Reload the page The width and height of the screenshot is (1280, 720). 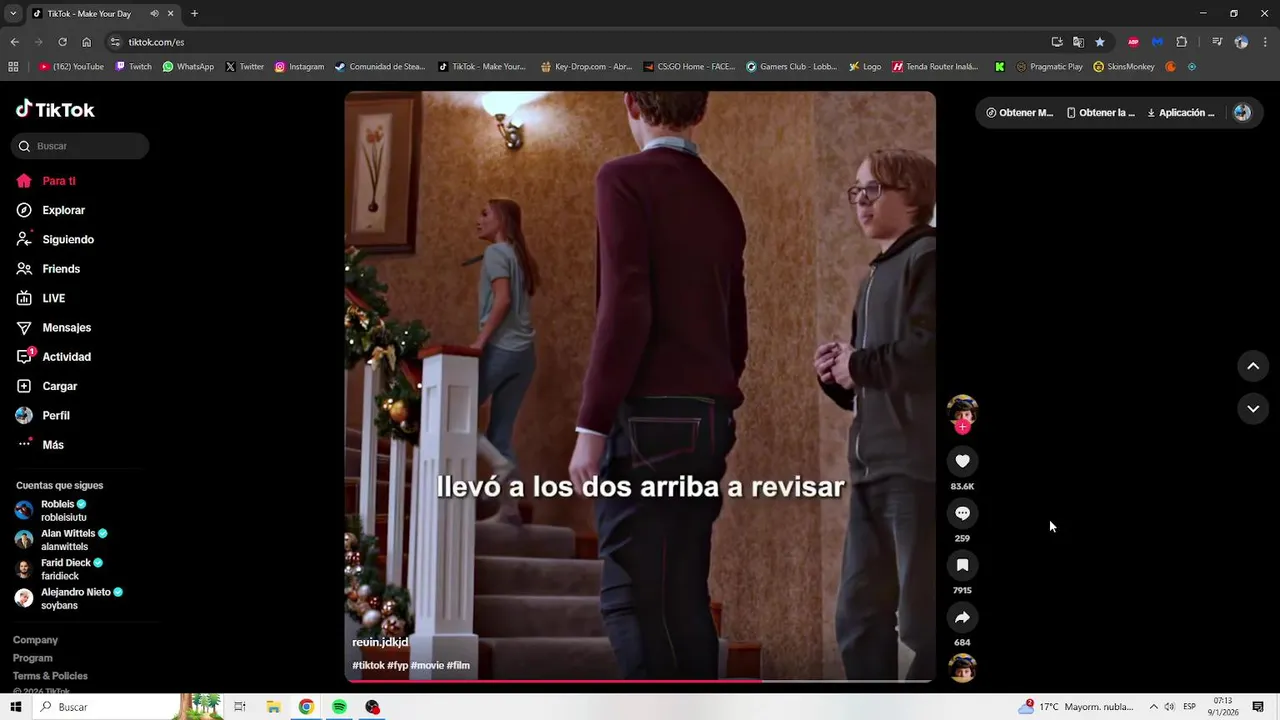click(x=62, y=42)
